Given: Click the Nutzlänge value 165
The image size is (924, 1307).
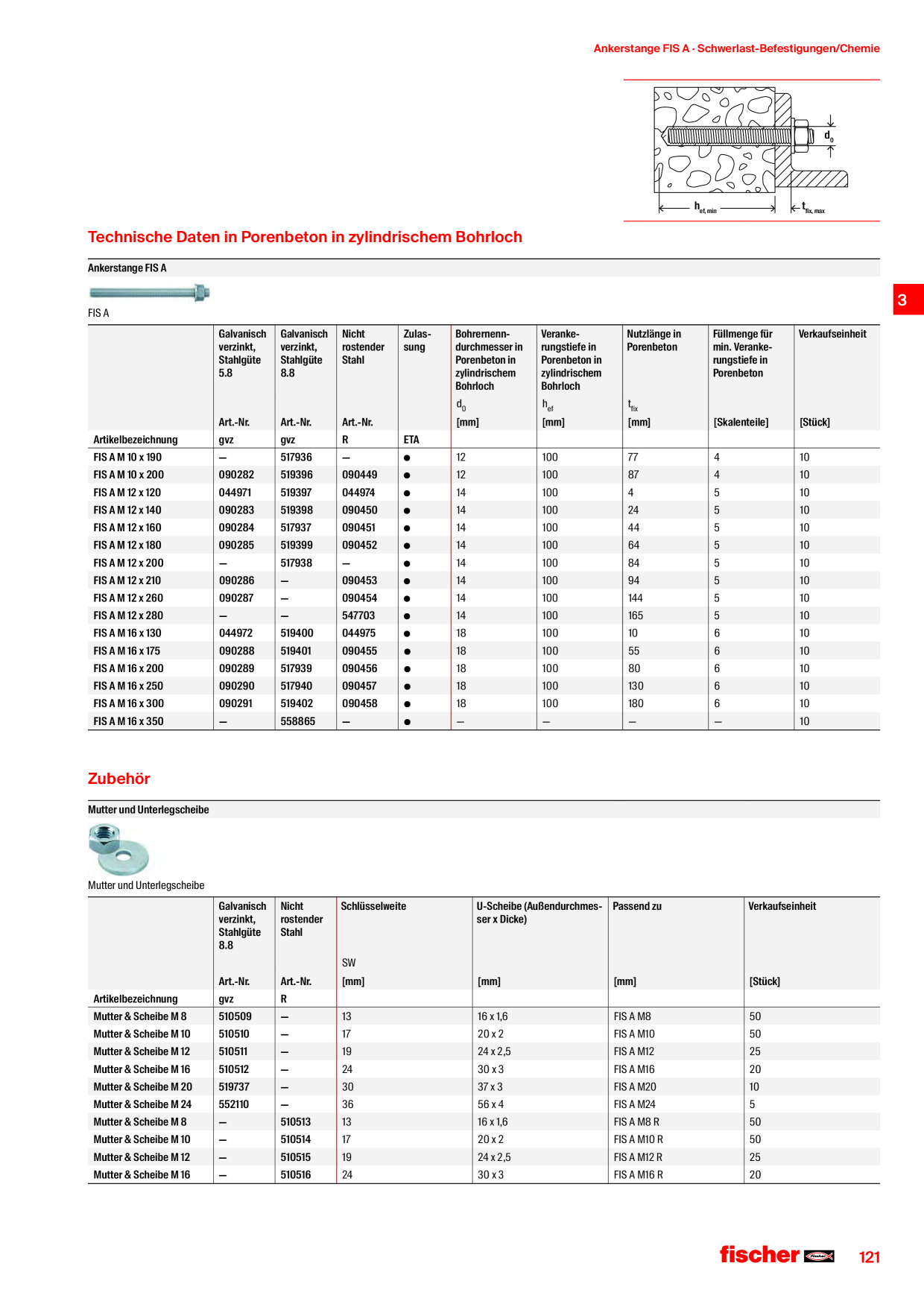Looking at the screenshot, I should pos(636,615).
